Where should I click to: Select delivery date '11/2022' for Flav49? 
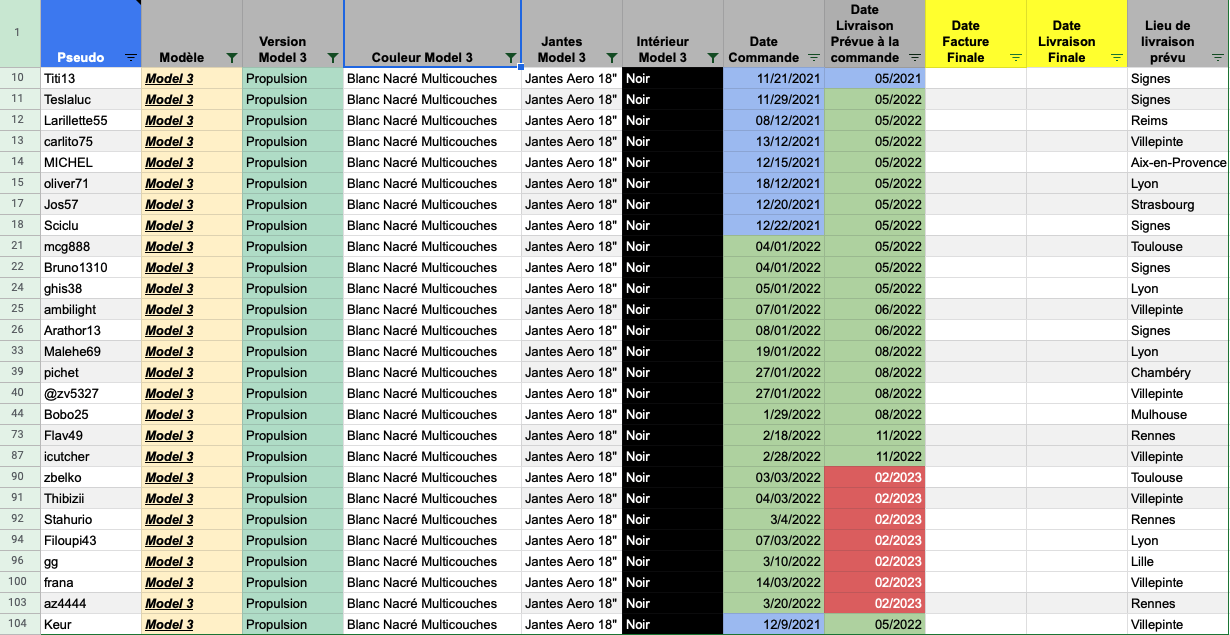(x=875, y=435)
